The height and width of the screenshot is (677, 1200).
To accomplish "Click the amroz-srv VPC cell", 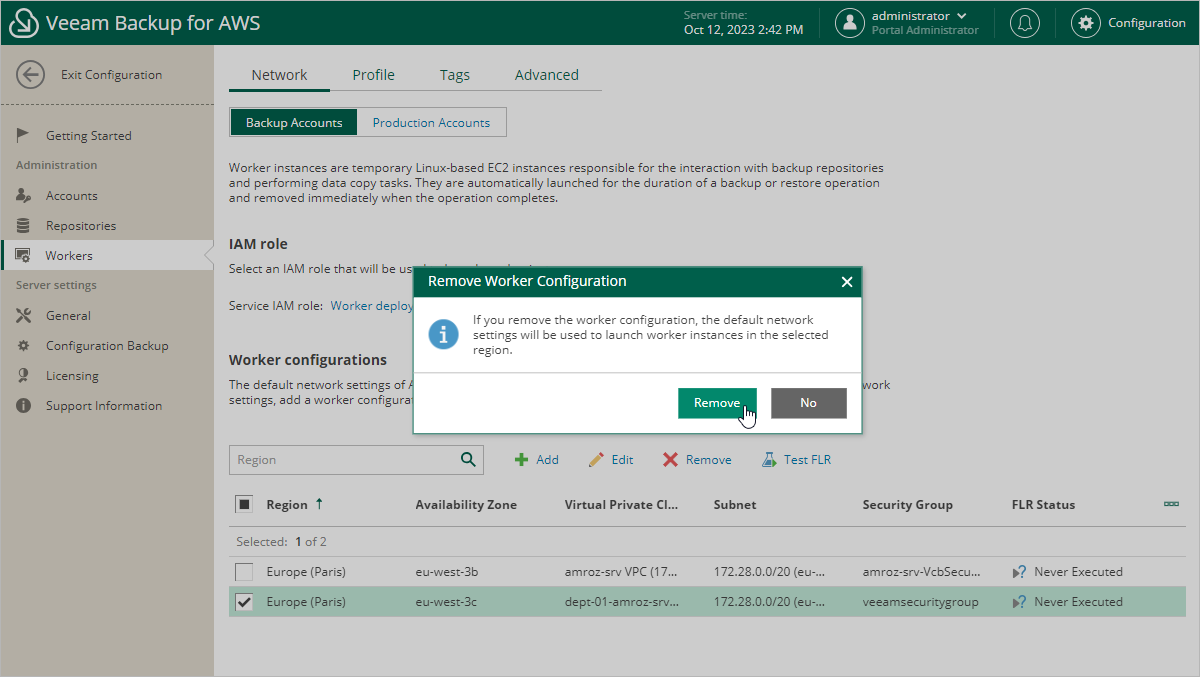I will [x=621, y=572].
